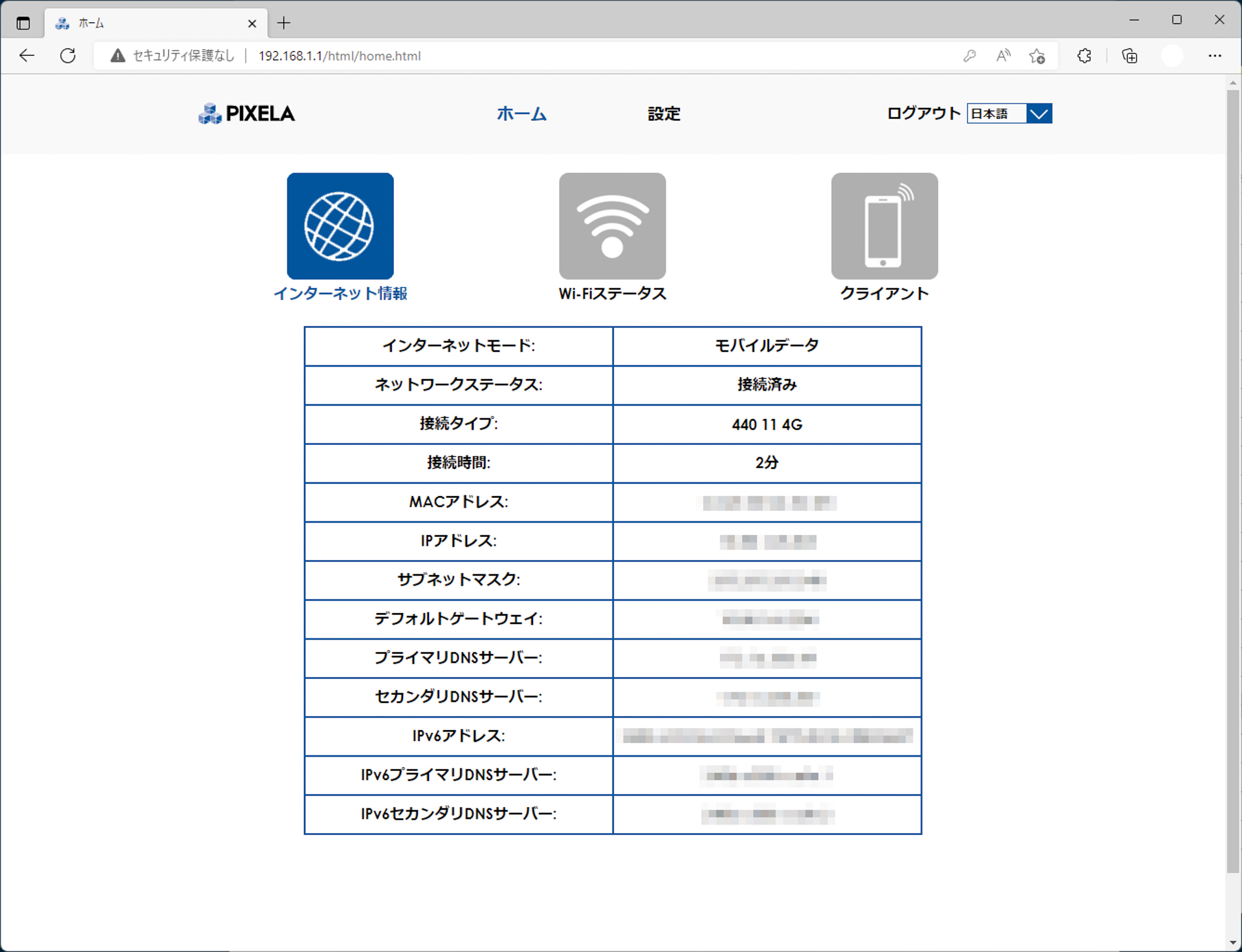Image resolution: width=1242 pixels, height=952 pixels.
Task: Add page to favorites with the star icon
Action: 1037,56
